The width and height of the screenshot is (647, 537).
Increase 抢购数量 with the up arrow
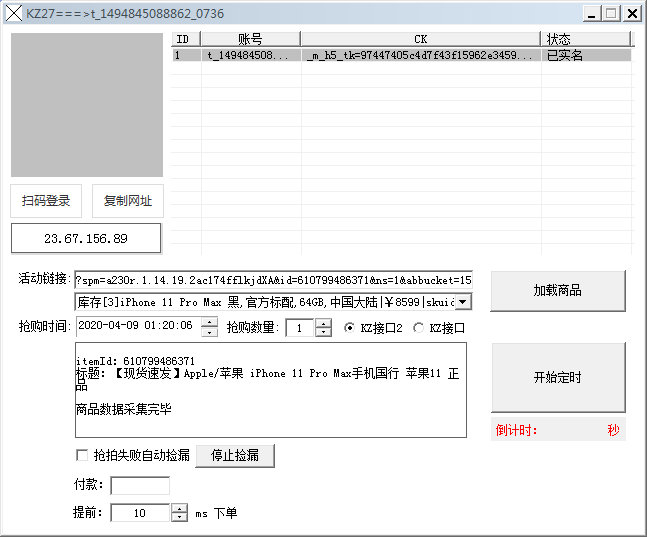pos(323,323)
